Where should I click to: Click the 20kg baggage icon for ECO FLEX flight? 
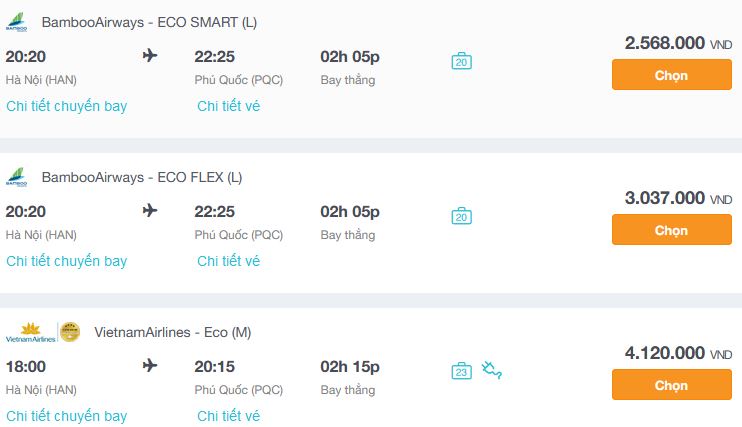click(x=461, y=216)
